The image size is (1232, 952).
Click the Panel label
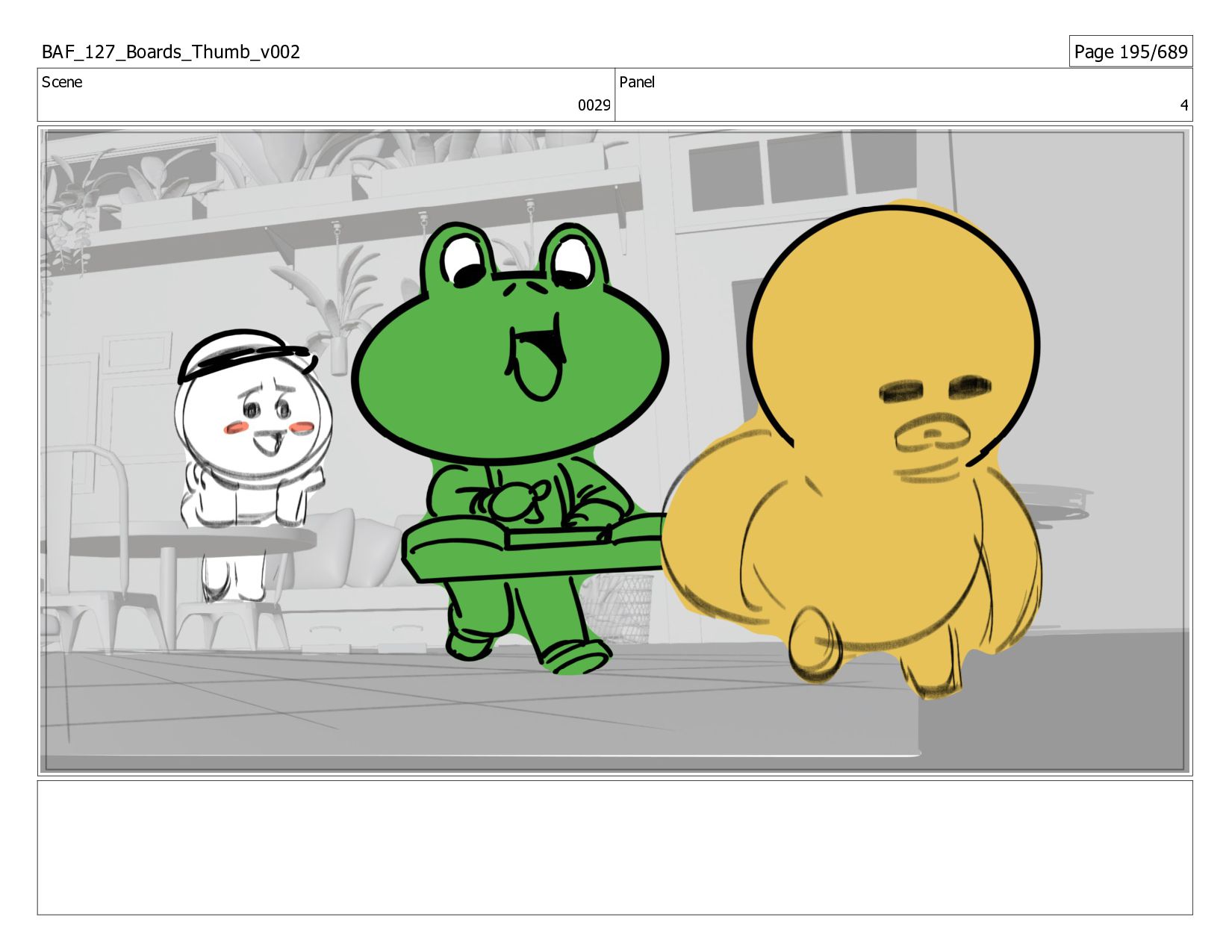(637, 82)
